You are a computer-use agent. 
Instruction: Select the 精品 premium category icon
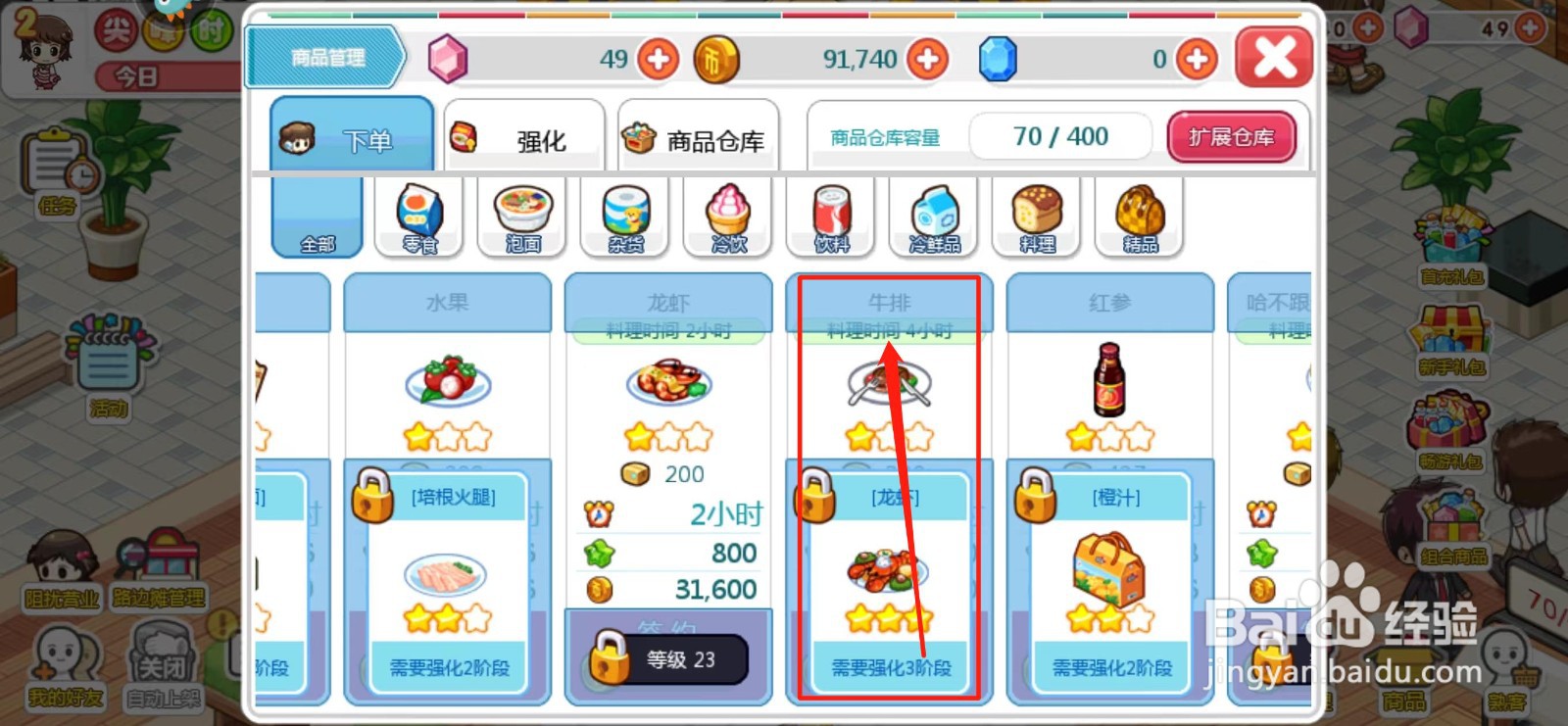point(1140,218)
